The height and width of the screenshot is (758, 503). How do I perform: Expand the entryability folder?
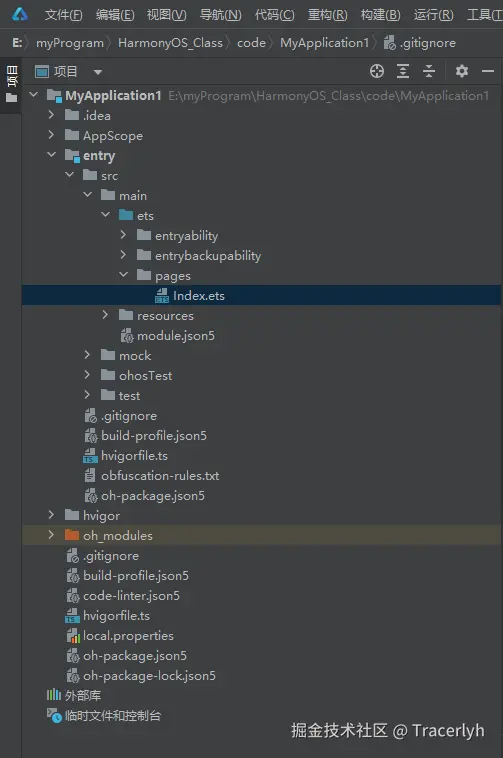123,235
